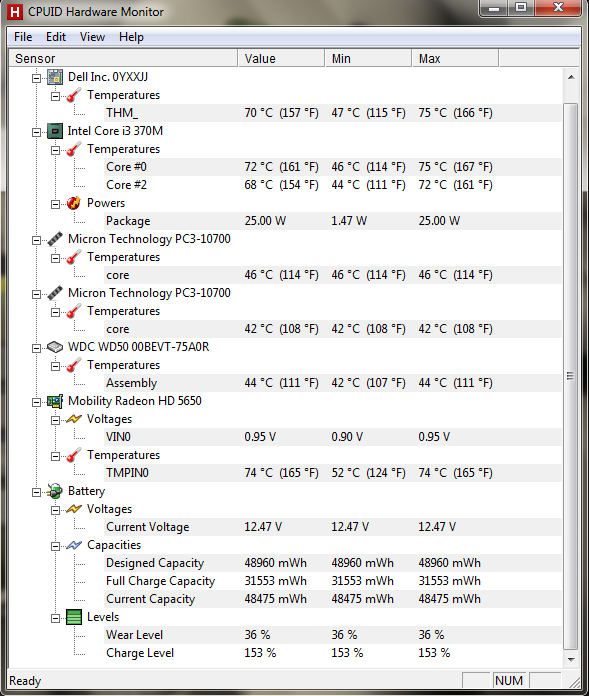Viewport: 589px width, 696px height.
Task: Click the 153 % Charge Level value
Action: (x=260, y=653)
